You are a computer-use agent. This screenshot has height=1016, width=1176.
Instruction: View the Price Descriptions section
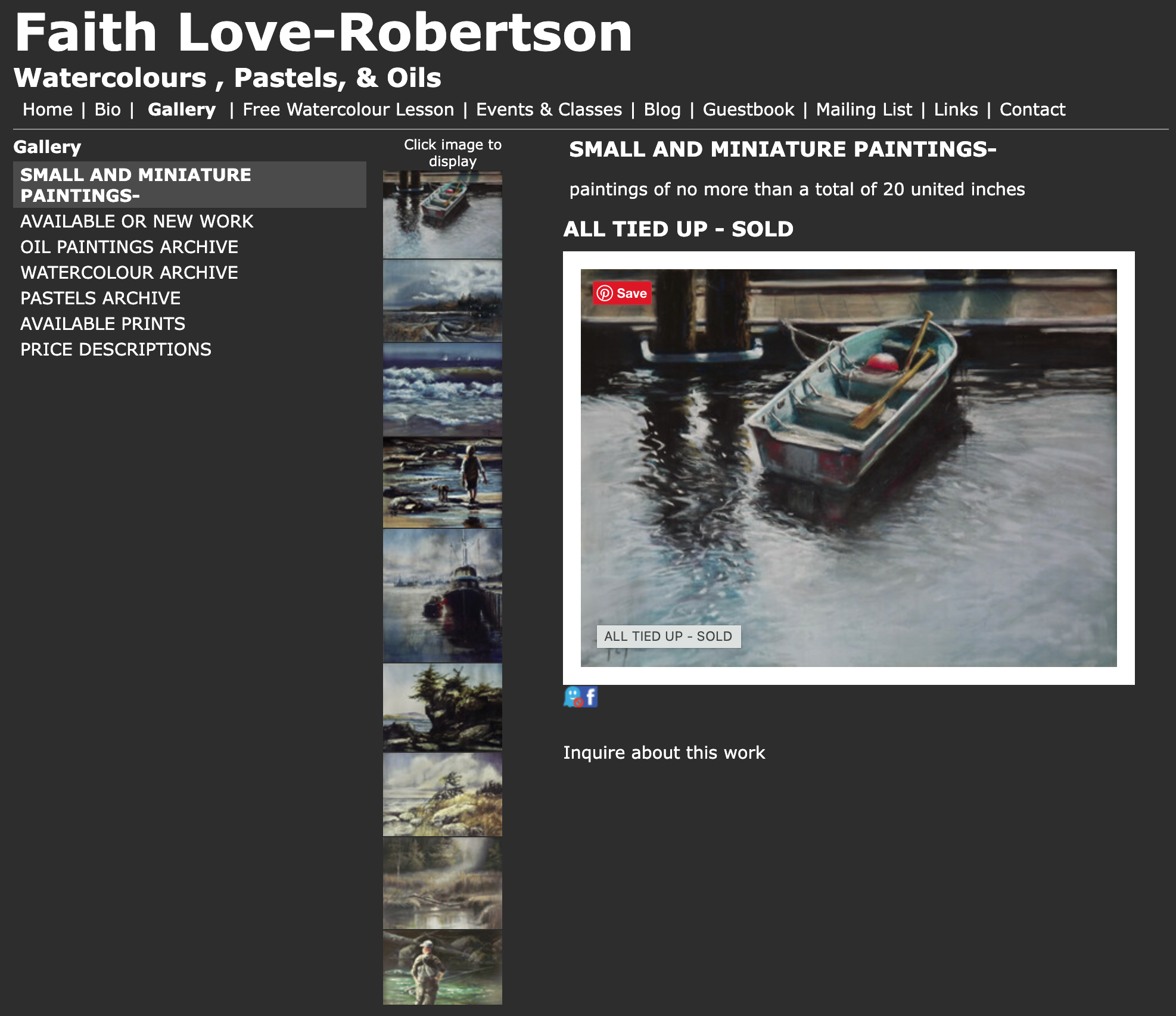tap(116, 350)
